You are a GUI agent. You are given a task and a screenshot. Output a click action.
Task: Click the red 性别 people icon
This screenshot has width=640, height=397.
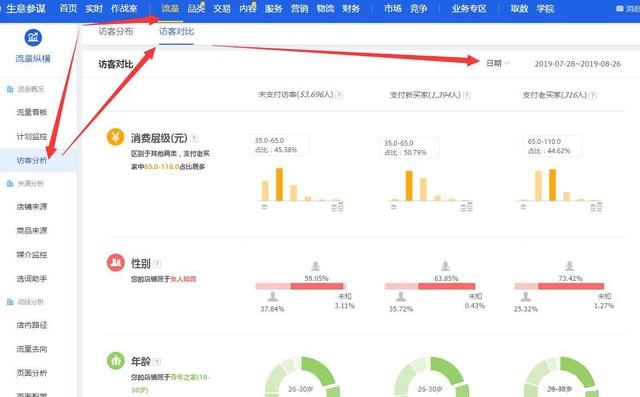pyautogui.click(x=116, y=262)
